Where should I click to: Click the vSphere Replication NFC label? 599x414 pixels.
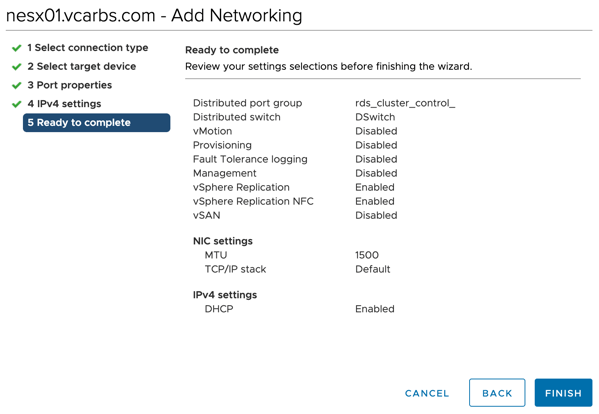pyautogui.click(x=253, y=201)
